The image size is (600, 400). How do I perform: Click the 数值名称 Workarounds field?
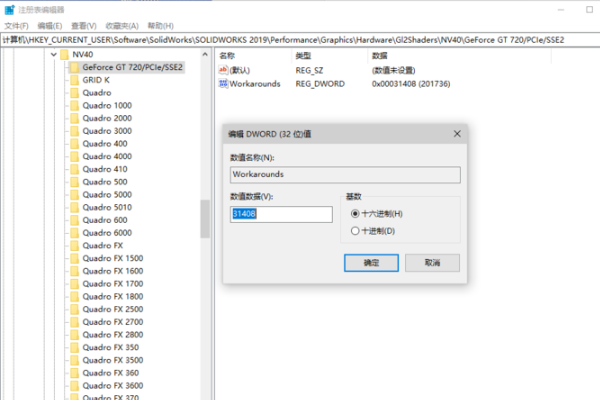tap(345, 175)
